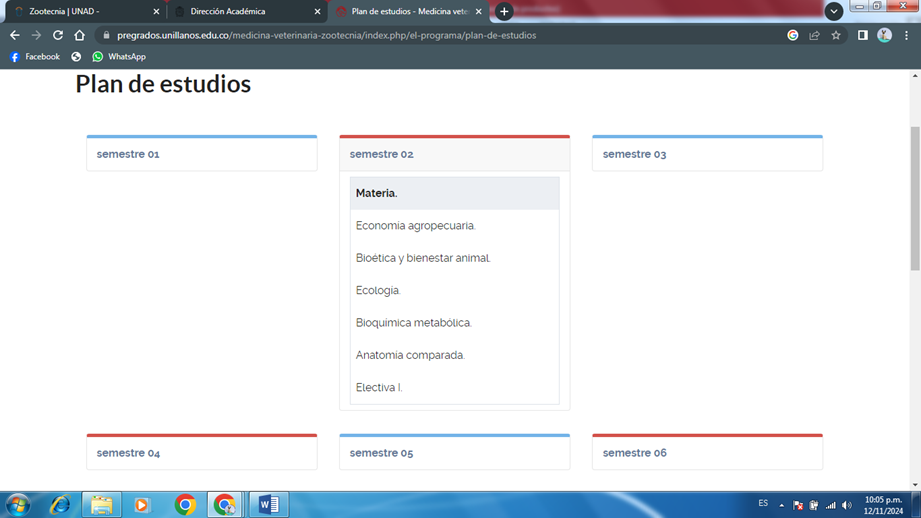
Task: Expand the semestre 01 panel
Action: pyautogui.click(x=128, y=154)
